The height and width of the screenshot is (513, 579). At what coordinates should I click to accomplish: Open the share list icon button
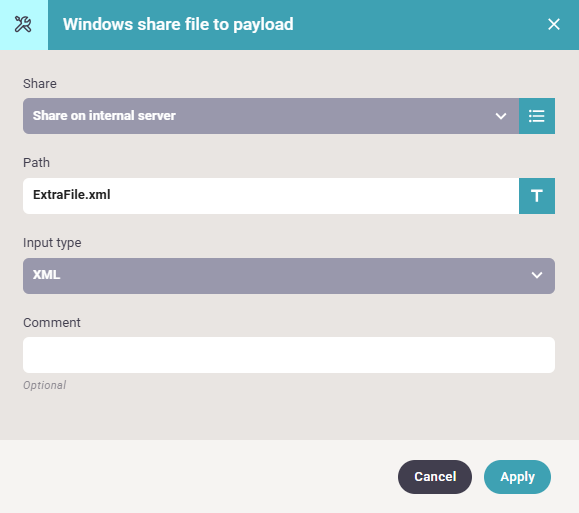pos(537,116)
